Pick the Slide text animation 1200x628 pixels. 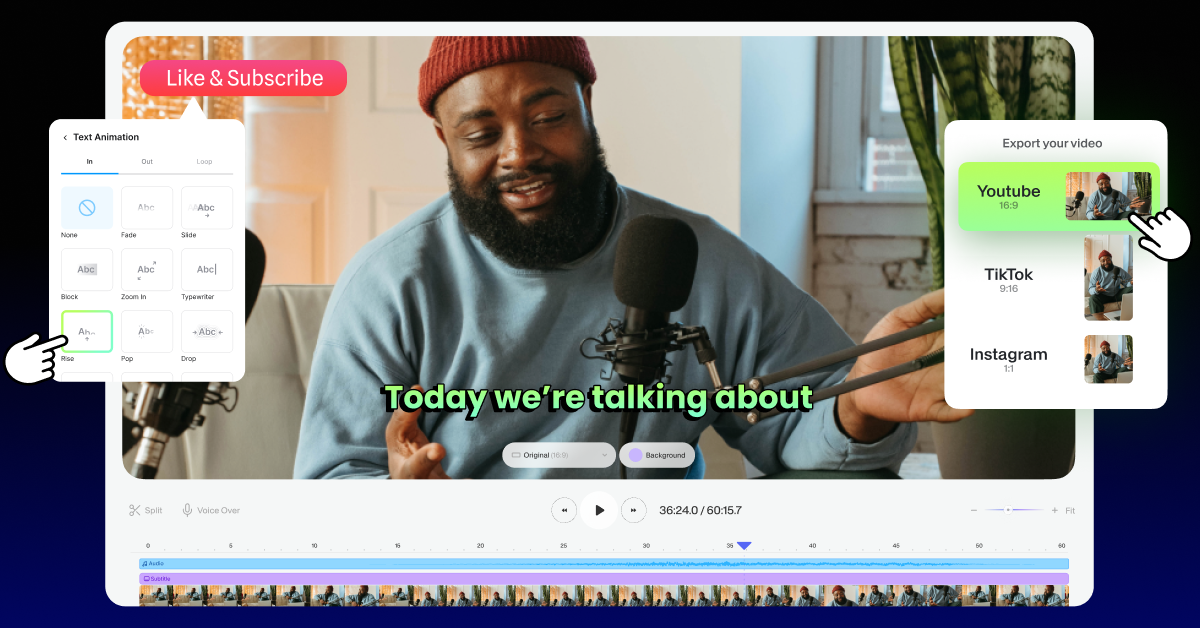(207, 208)
